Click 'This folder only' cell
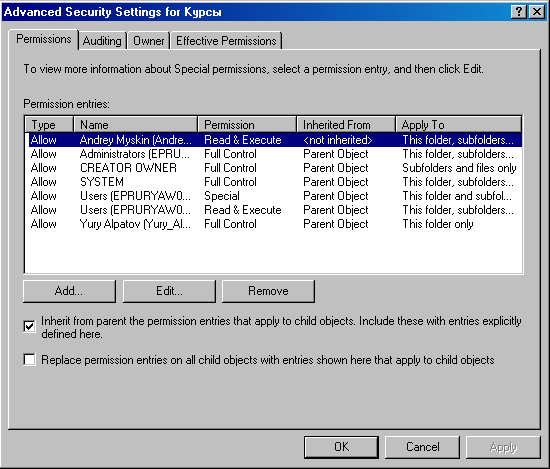The width and height of the screenshot is (550, 469). (x=438, y=224)
